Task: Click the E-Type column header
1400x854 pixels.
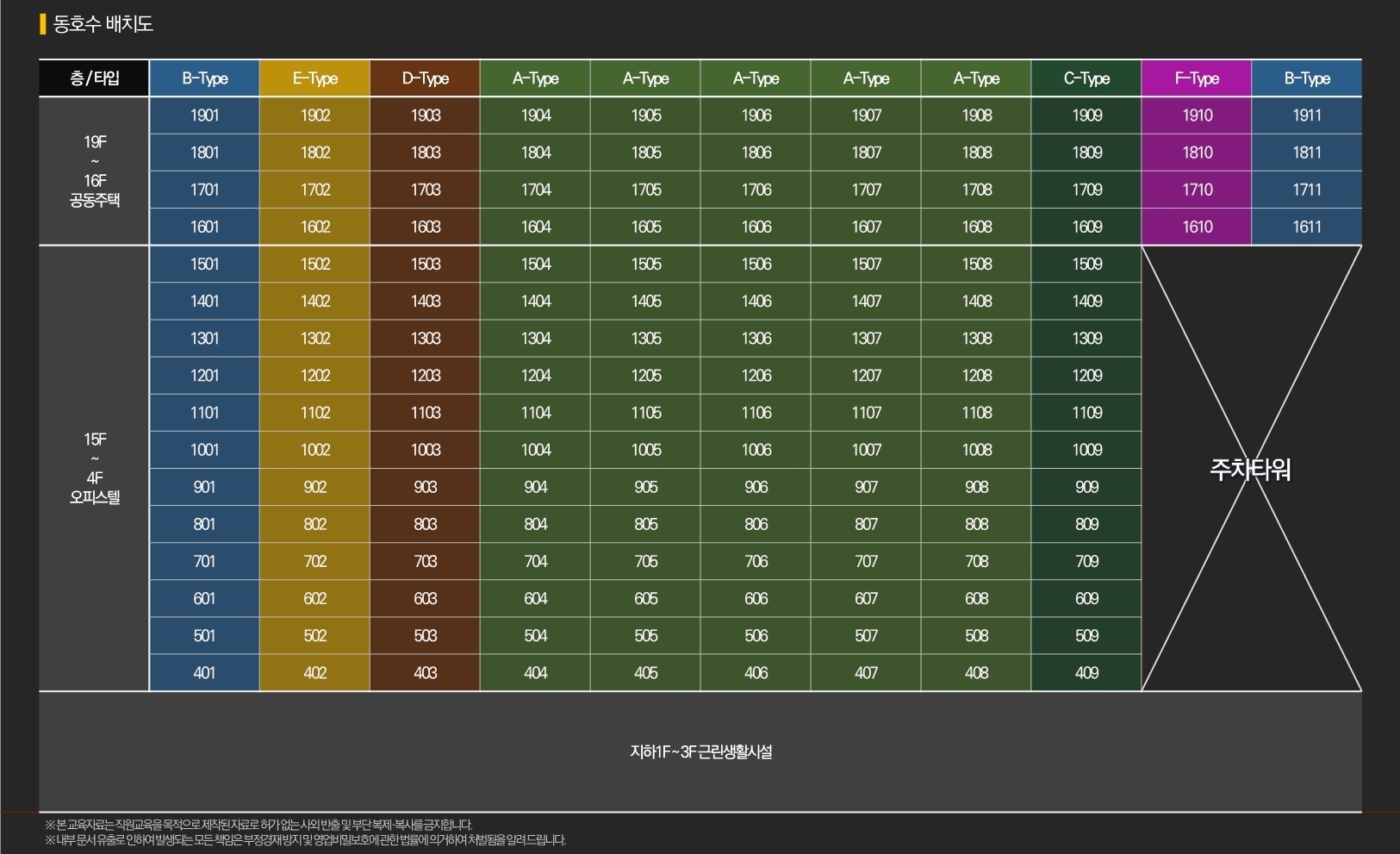Action: click(x=314, y=78)
